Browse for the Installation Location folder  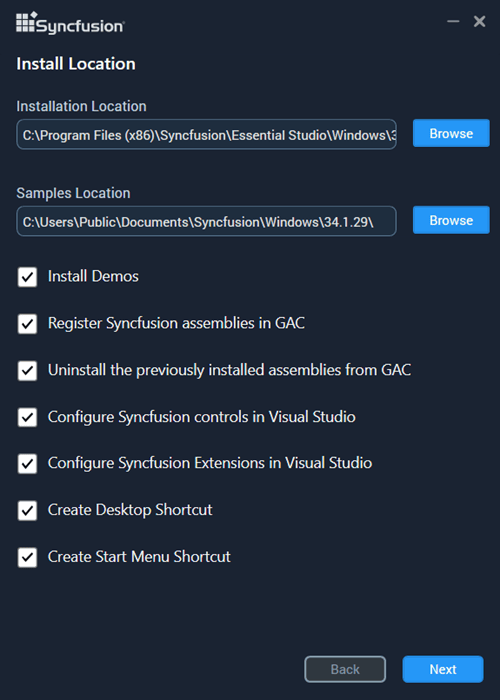point(451,133)
